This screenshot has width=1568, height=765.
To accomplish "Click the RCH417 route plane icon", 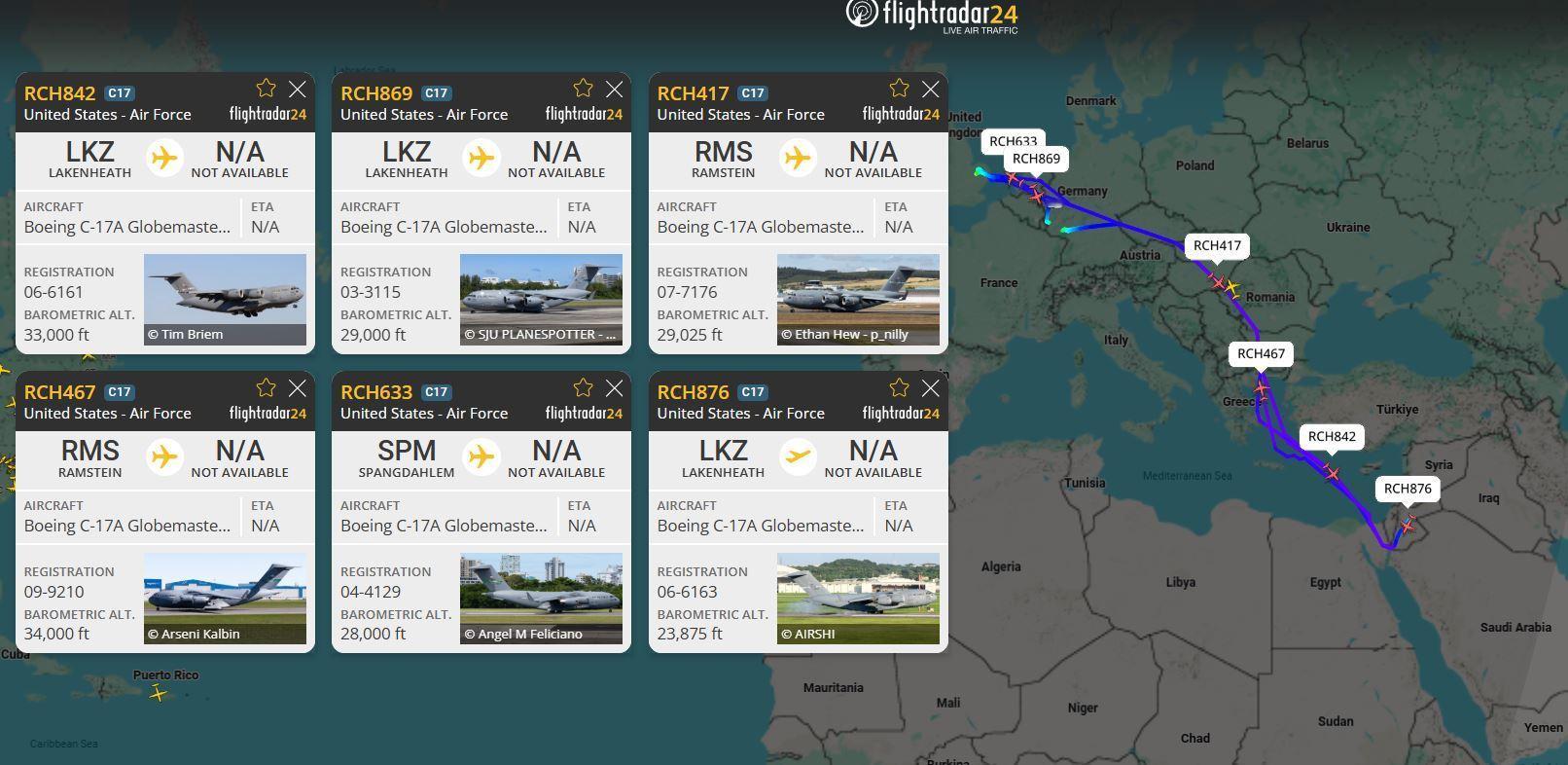I will click(798, 158).
